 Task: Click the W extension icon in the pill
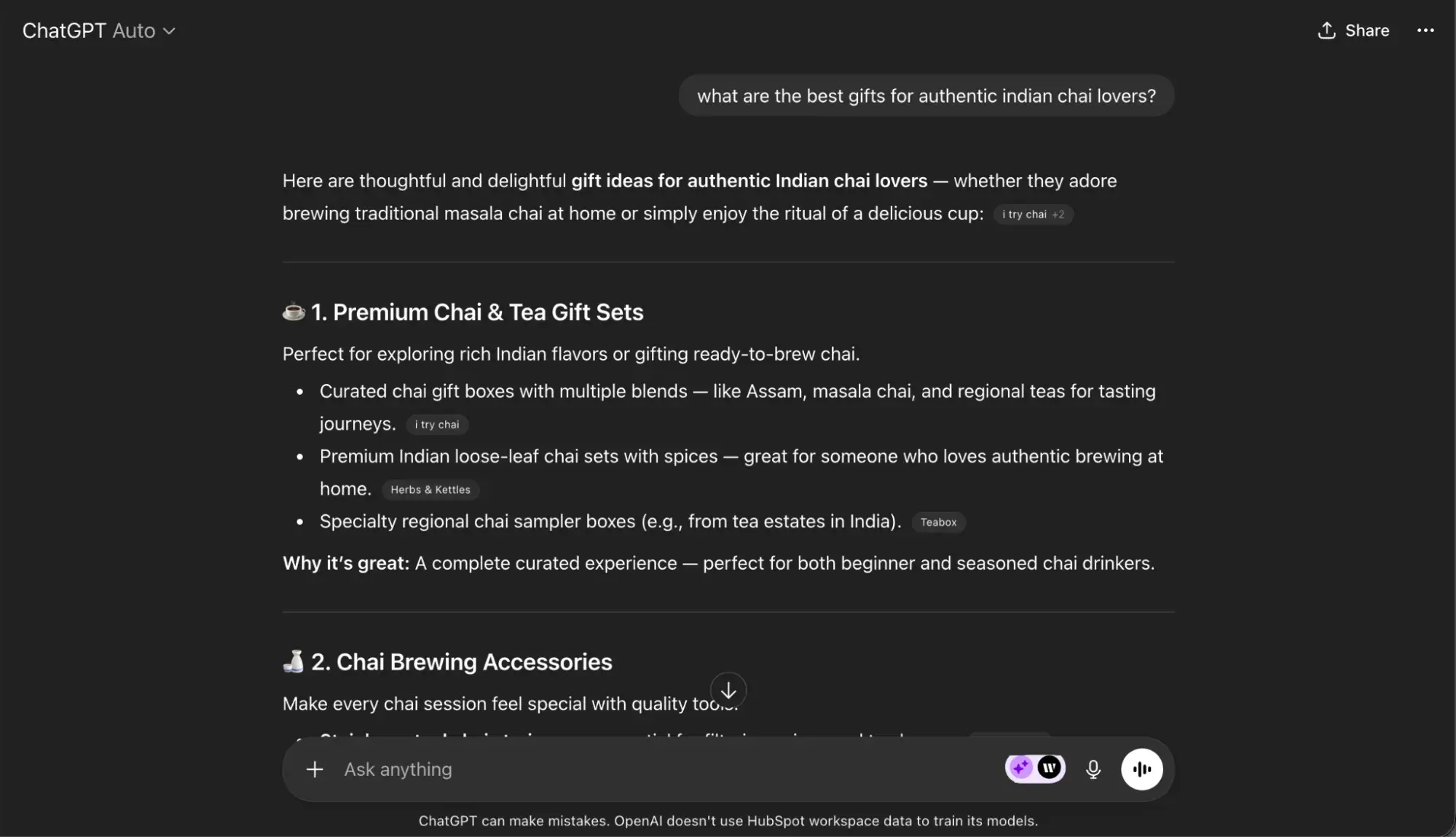coord(1049,767)
